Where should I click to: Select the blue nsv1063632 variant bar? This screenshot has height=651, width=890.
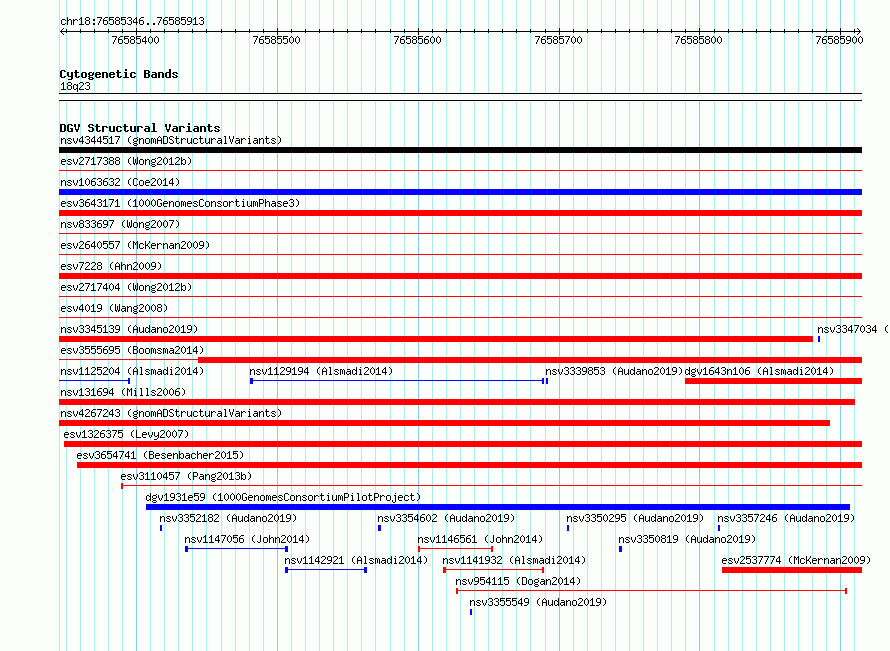[x=460, y=192]
